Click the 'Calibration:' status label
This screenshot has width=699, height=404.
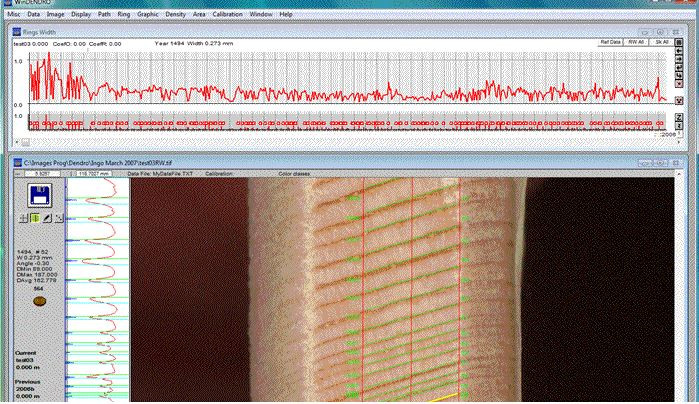(x=219, y=173)
